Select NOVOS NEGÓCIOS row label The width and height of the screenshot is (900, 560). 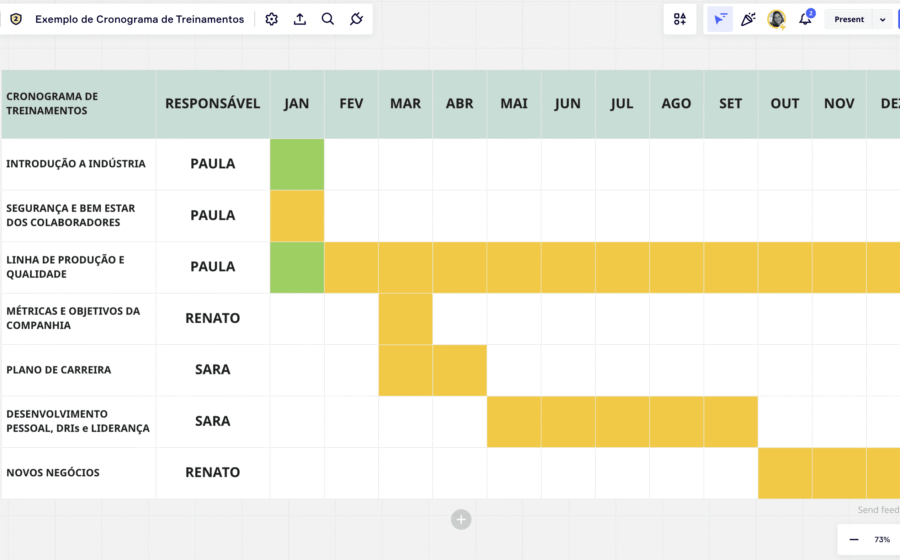[x=53, y=472]
